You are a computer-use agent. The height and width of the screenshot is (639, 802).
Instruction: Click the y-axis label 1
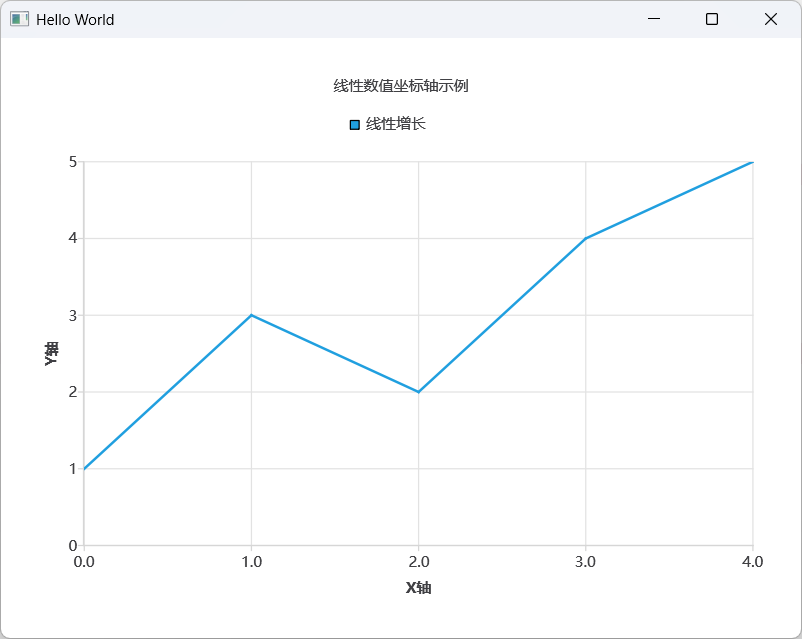(x=73, y=469)
